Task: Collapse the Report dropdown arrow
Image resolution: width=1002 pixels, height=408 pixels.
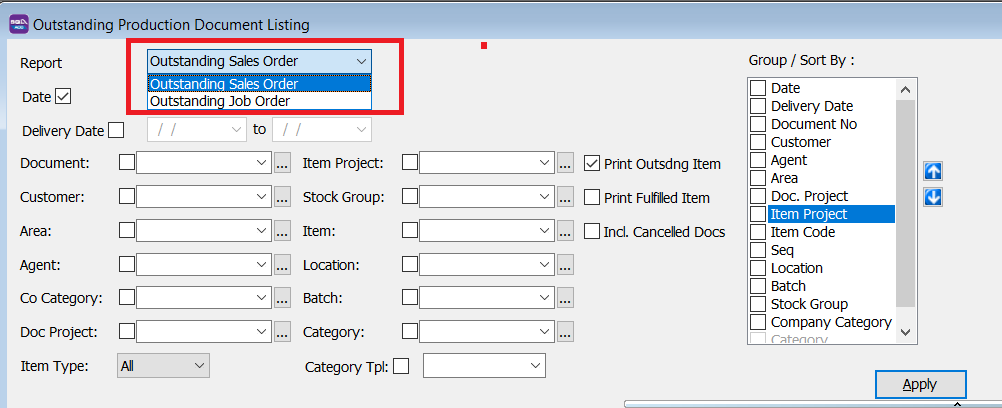Action: click(360, 61)
